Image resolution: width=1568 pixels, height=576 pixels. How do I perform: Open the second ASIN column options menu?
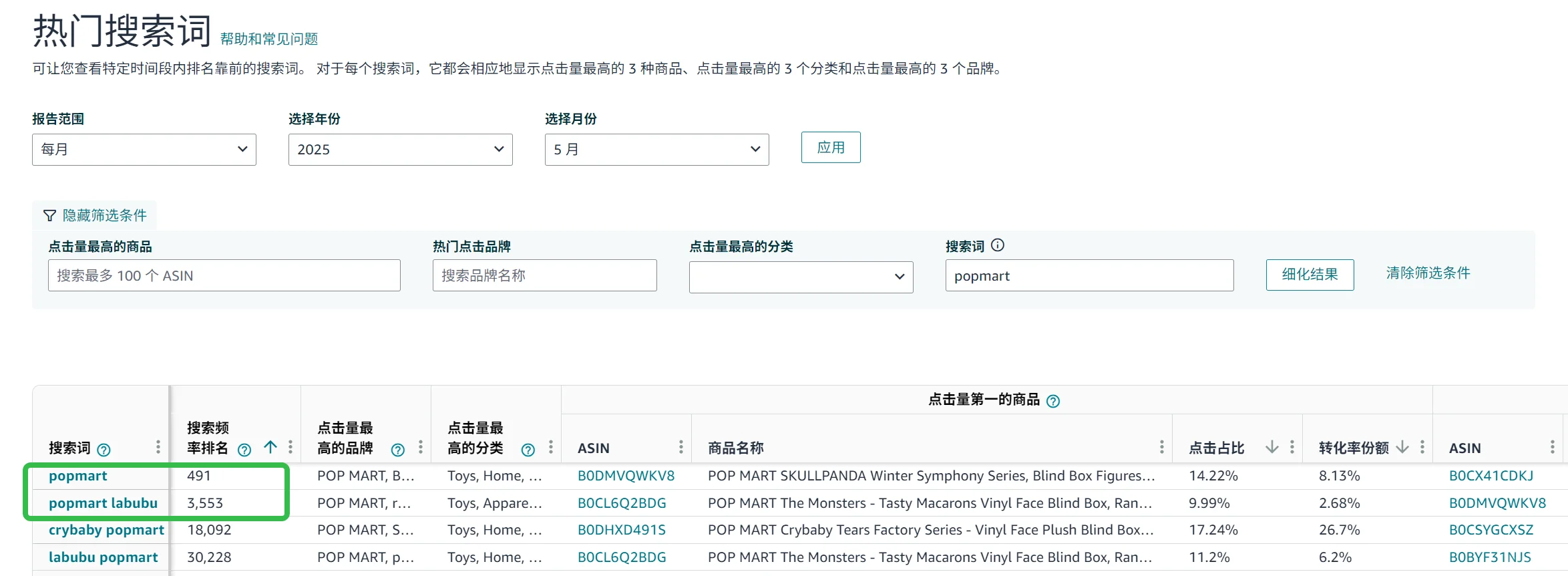pyautogui.click(x=1553, y=447)
